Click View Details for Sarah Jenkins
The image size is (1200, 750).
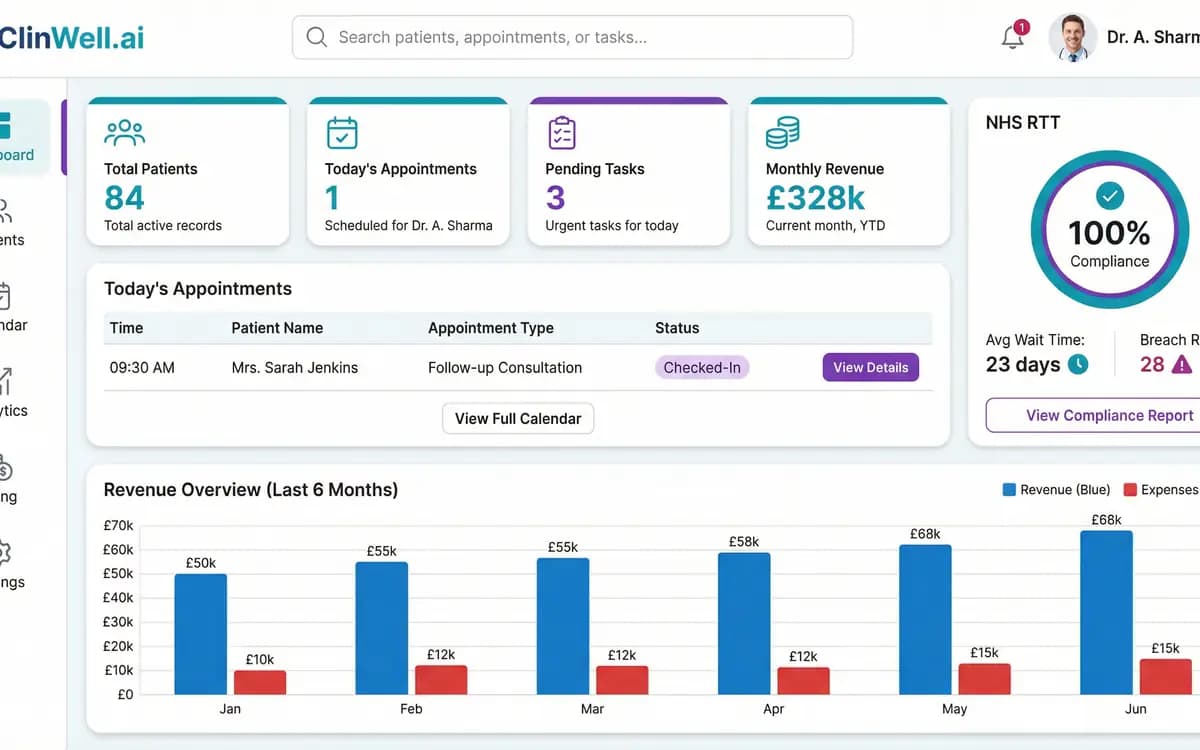tap(870, 367)
